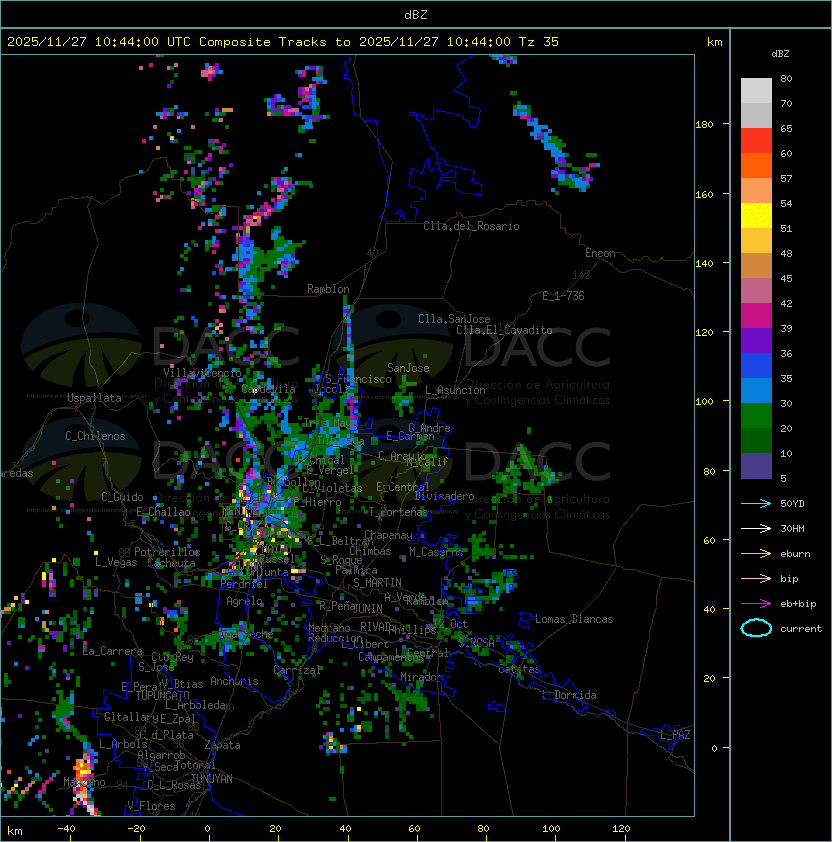Select the red swatch in dBZ scale
The image size is (832, 842).
pyautogui.click(x=756, y=140)
